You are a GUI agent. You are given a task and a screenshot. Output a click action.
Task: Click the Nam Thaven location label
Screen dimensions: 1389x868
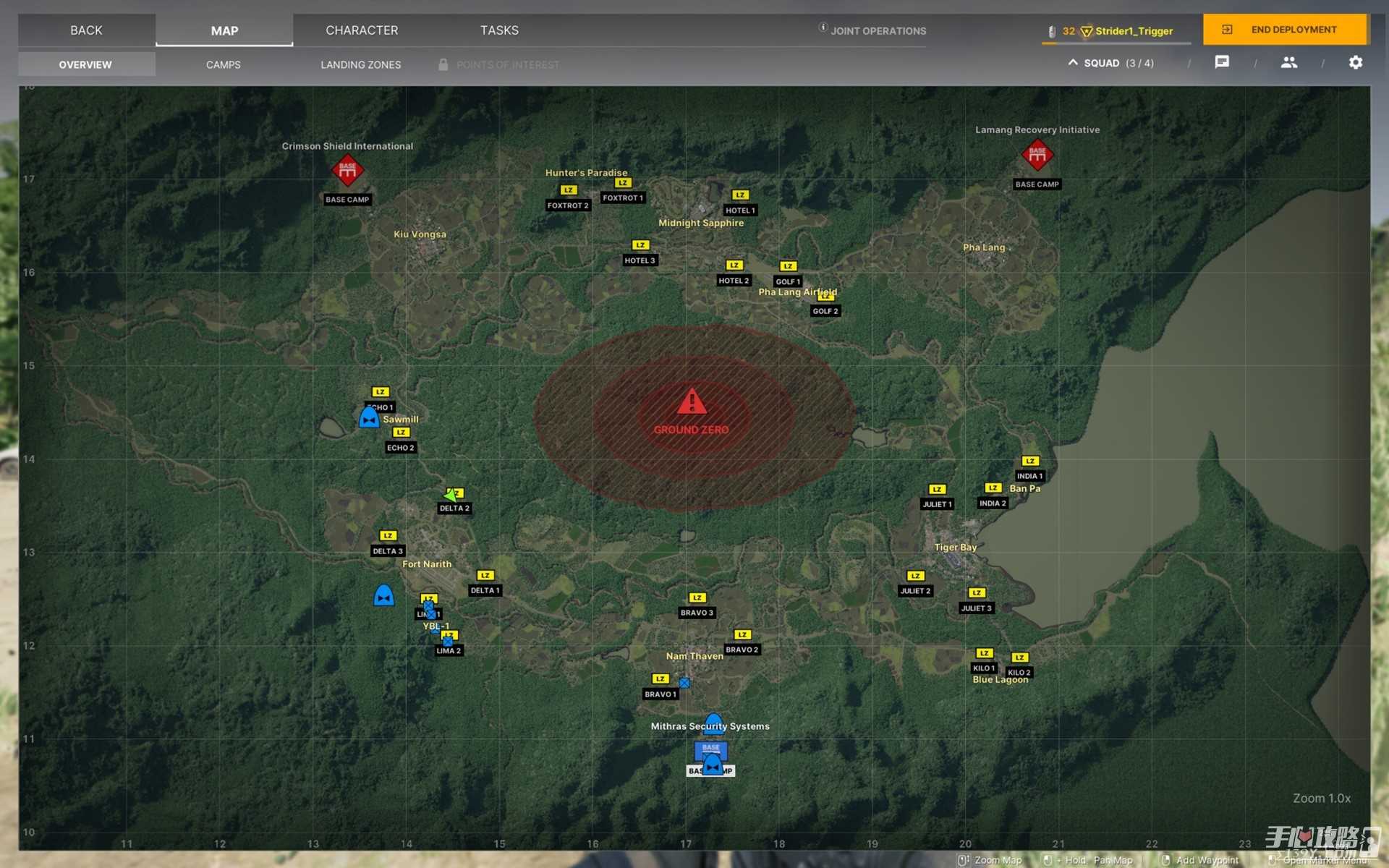pyautogui.click(x=694, y=656)
